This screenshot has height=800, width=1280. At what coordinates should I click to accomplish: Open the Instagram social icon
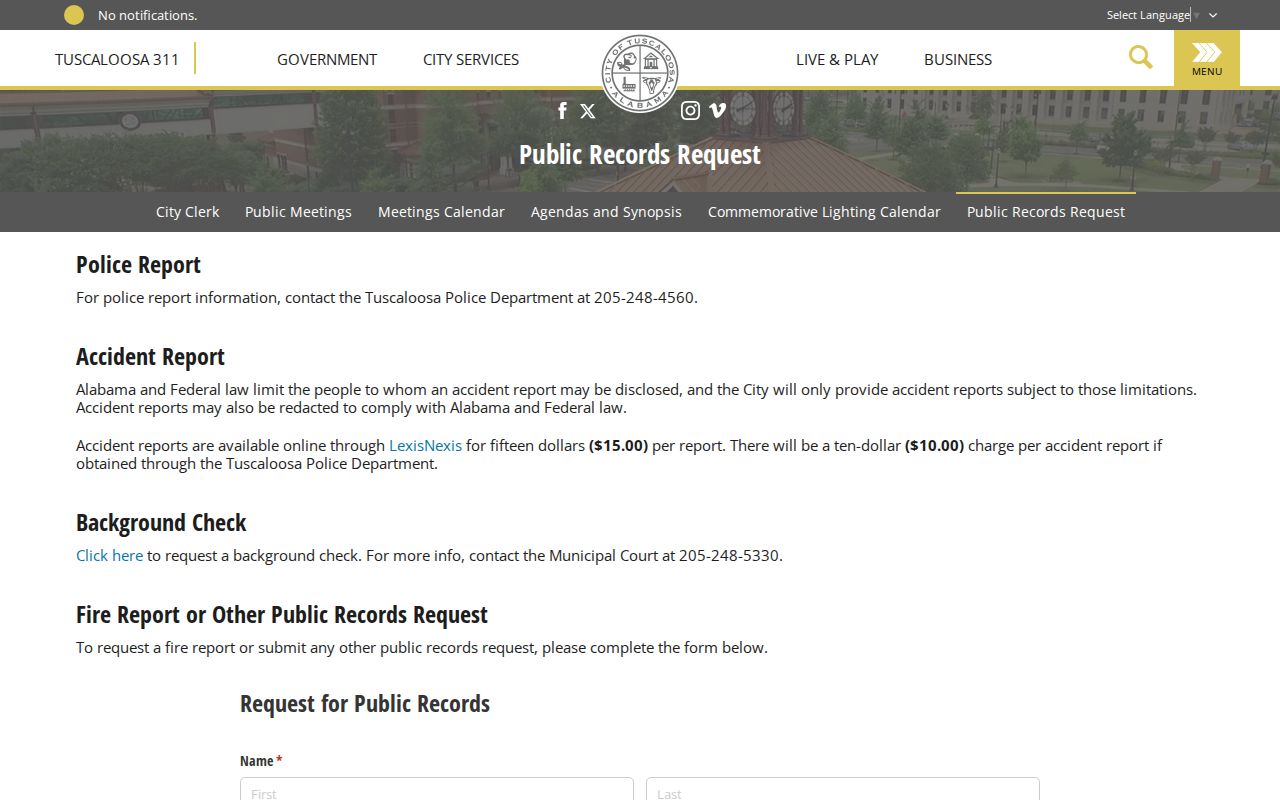click(690, 111)
